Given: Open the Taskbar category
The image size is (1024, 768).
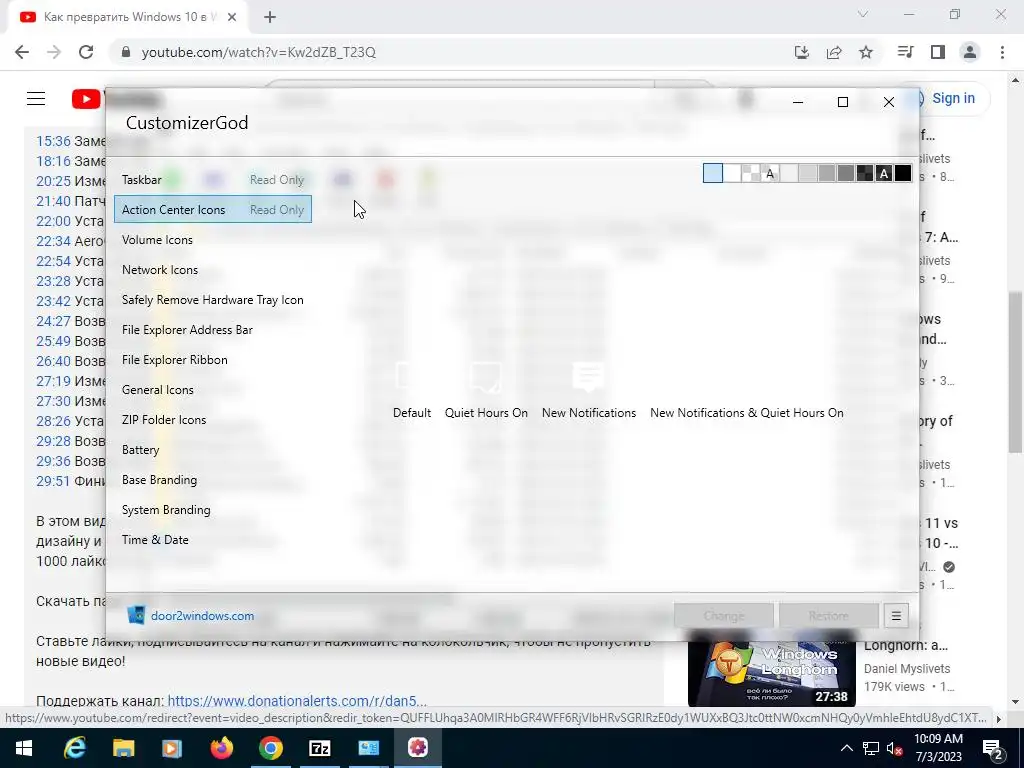Looking at the screenshot, I should coord(213,180).
